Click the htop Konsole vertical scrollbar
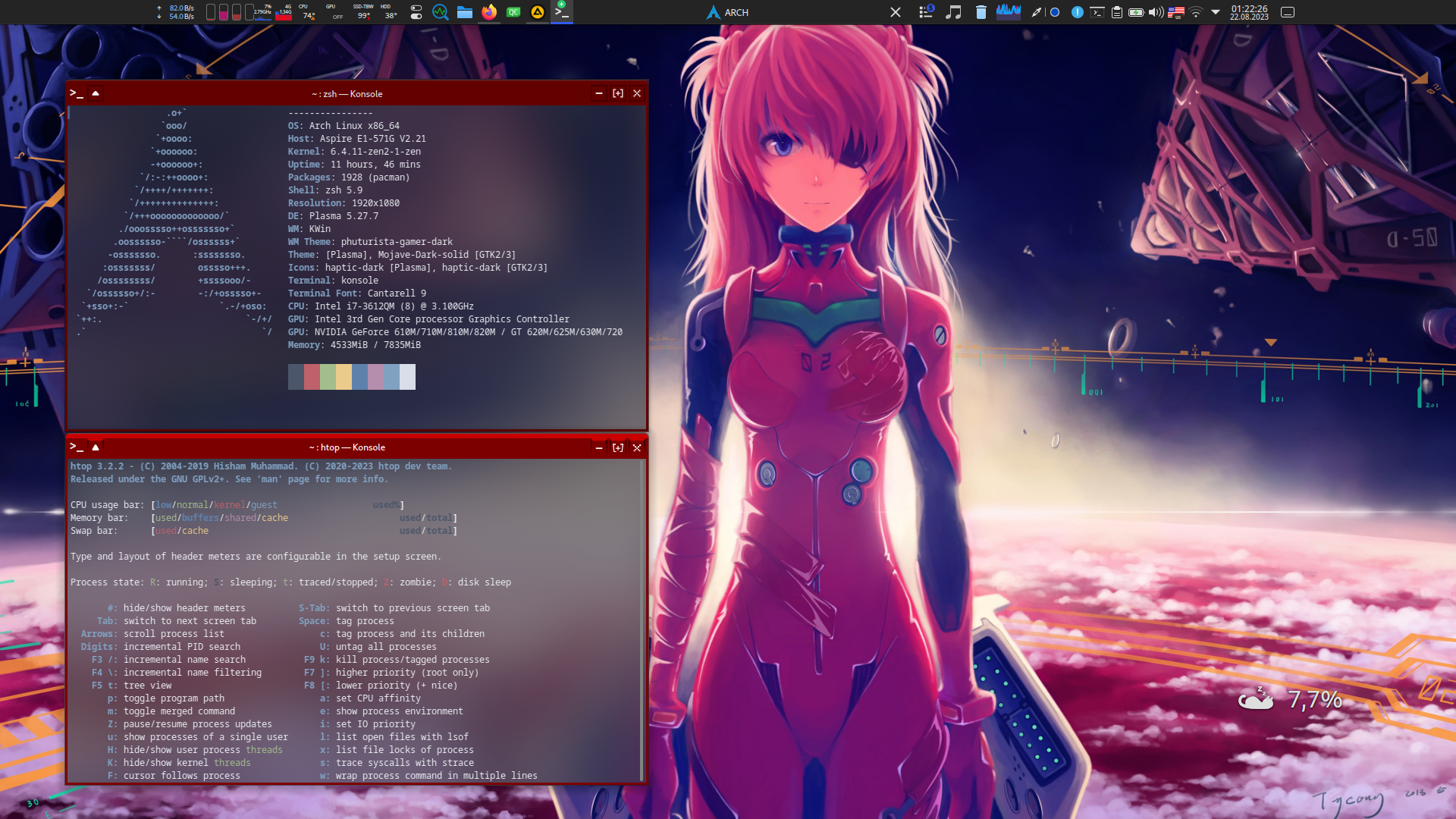Image resolution: width=1456 pixels, height=819 pixels. pos(642,620)
